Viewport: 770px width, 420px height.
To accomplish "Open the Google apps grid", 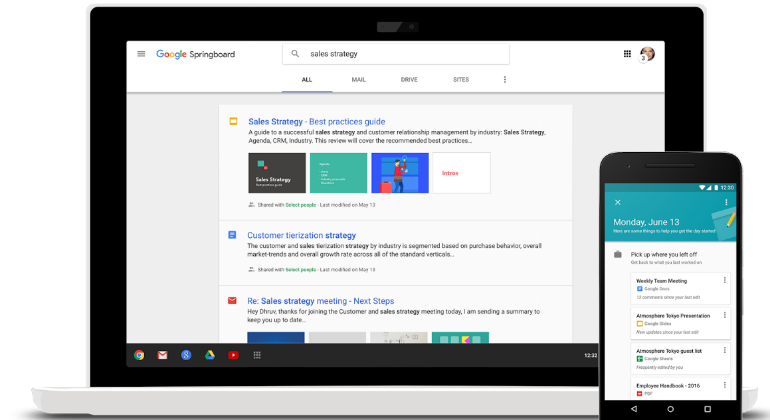I will [x=627, y=54].
